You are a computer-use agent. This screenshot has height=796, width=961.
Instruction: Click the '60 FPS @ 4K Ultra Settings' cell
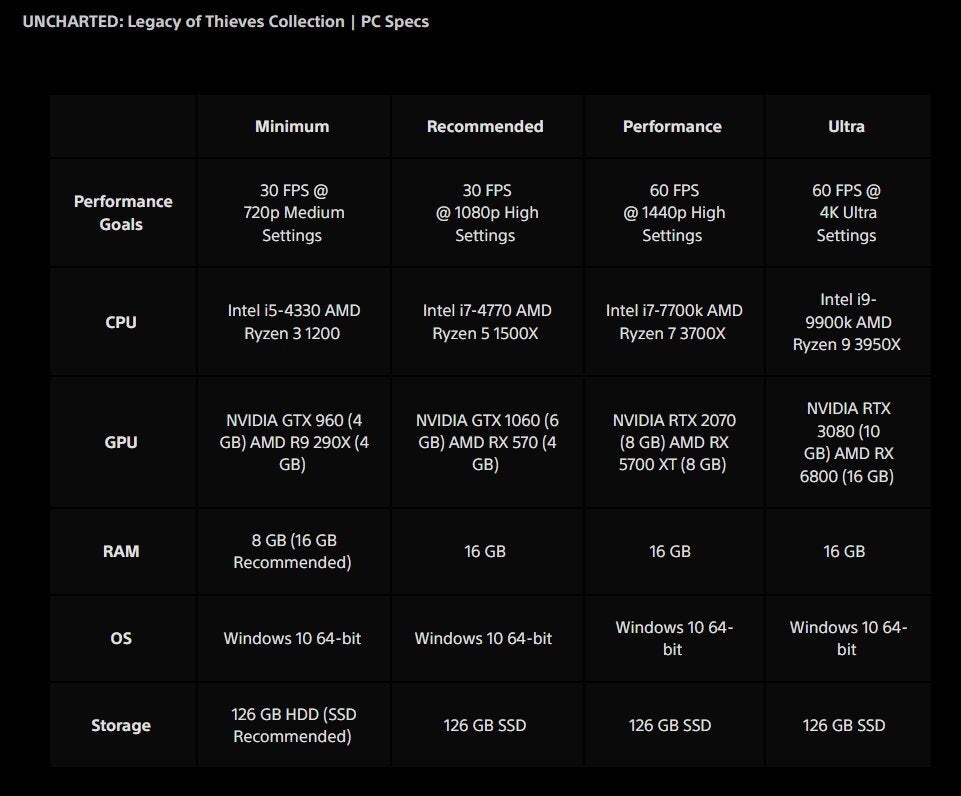coord(846,213)
